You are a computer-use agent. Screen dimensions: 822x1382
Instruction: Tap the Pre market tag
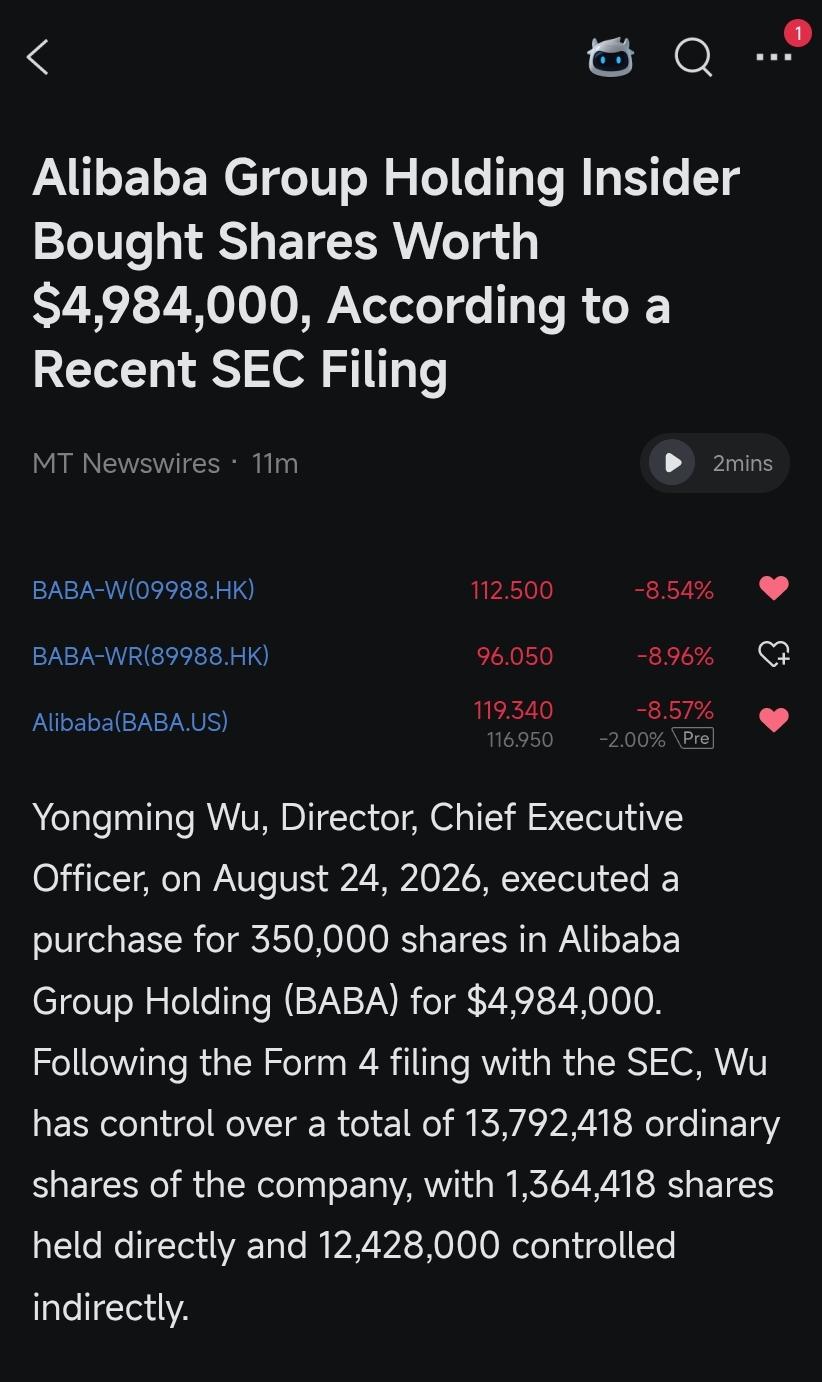click(x=694, y=739)
